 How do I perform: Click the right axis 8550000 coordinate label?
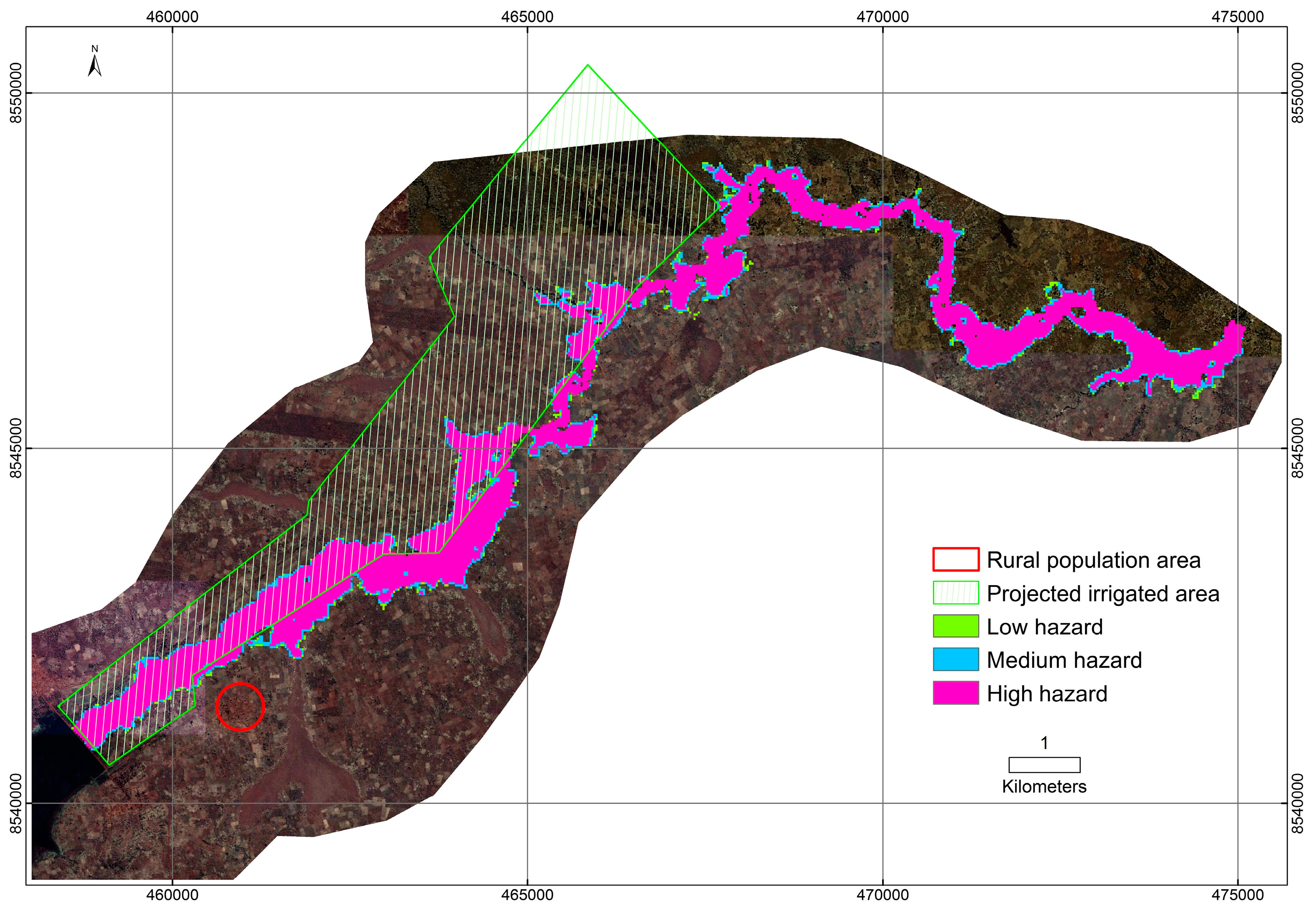point(1298,93)
